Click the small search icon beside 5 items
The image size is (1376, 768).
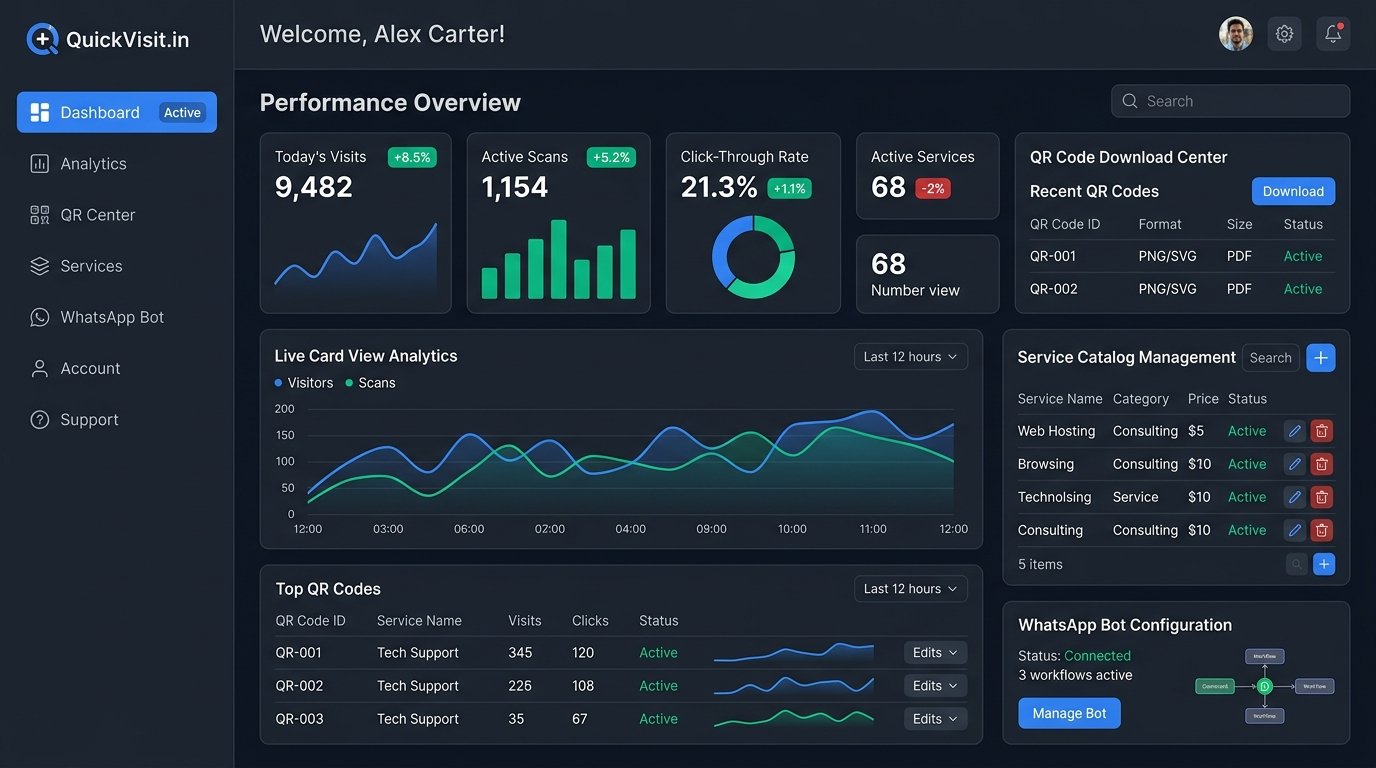[x=1297, y=564]
